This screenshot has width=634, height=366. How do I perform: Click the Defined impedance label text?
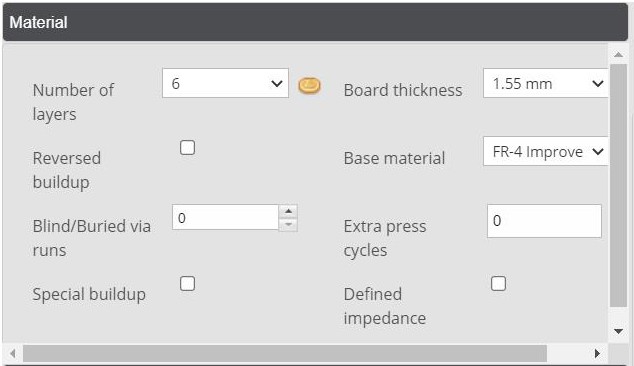[x=385, y=306]
